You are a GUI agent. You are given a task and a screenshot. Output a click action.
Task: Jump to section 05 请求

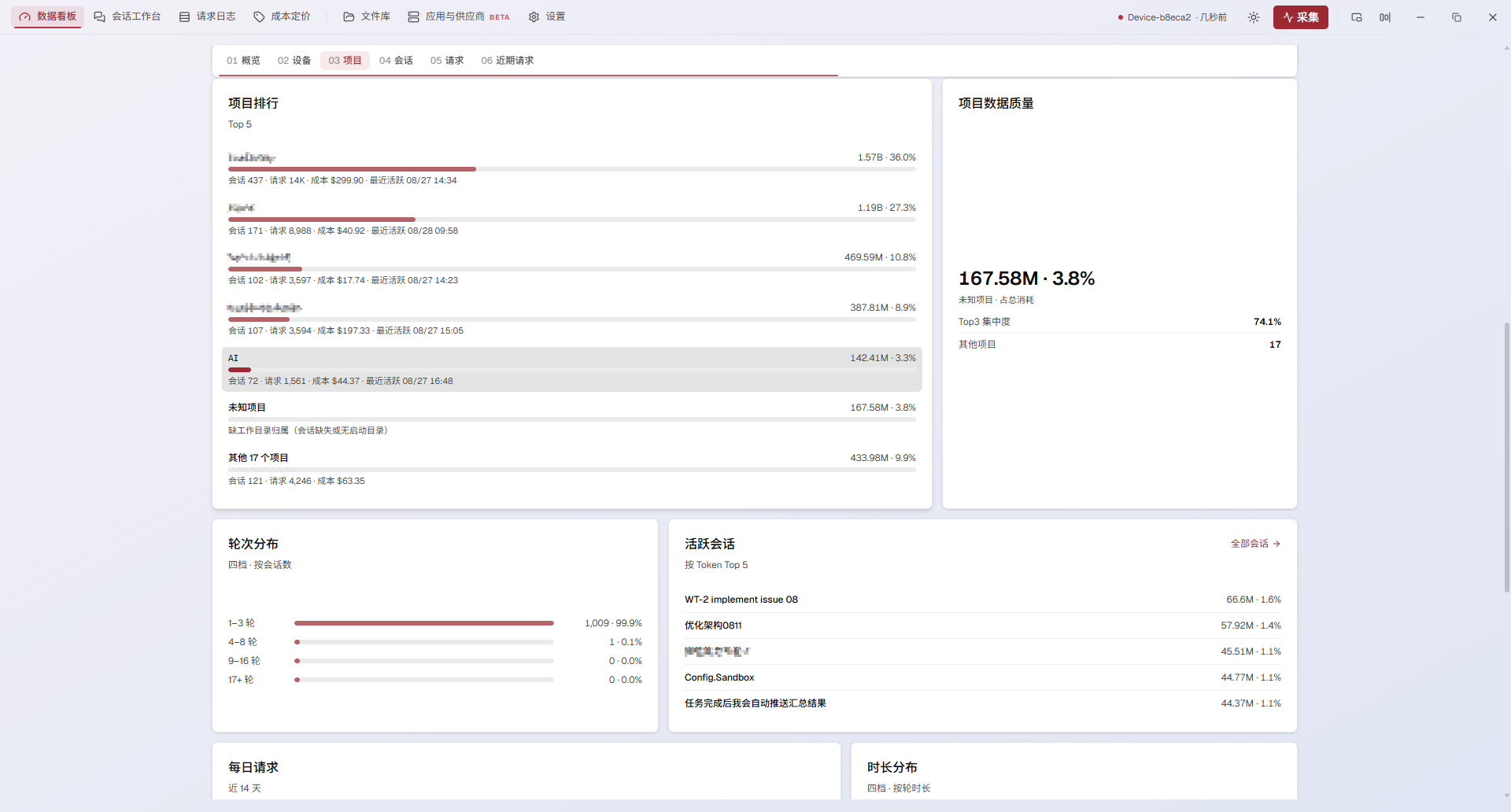(447, 61)
